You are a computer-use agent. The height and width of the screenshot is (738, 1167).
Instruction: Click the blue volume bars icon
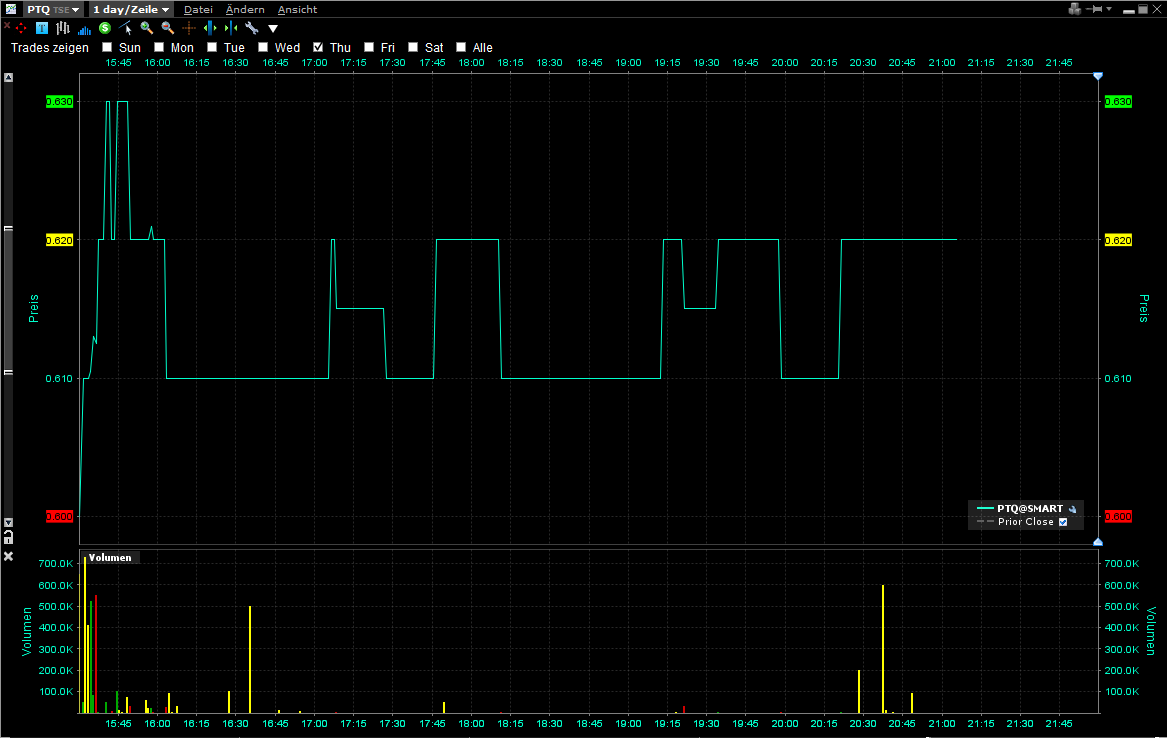pyautogui.click(x=84, y=29)
